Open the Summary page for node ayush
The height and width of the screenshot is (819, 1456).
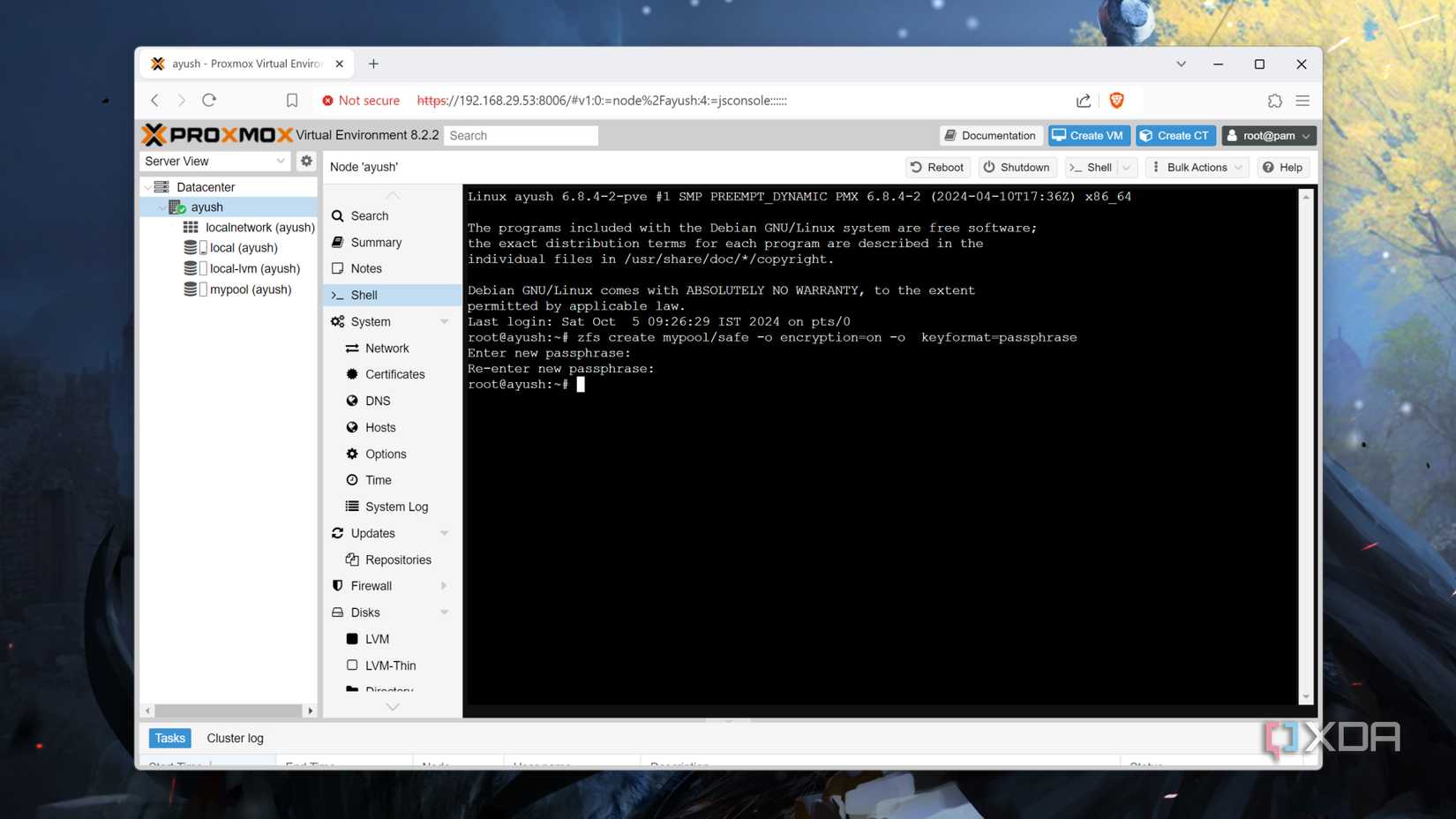pyautogui.click(x=376, y=242)
